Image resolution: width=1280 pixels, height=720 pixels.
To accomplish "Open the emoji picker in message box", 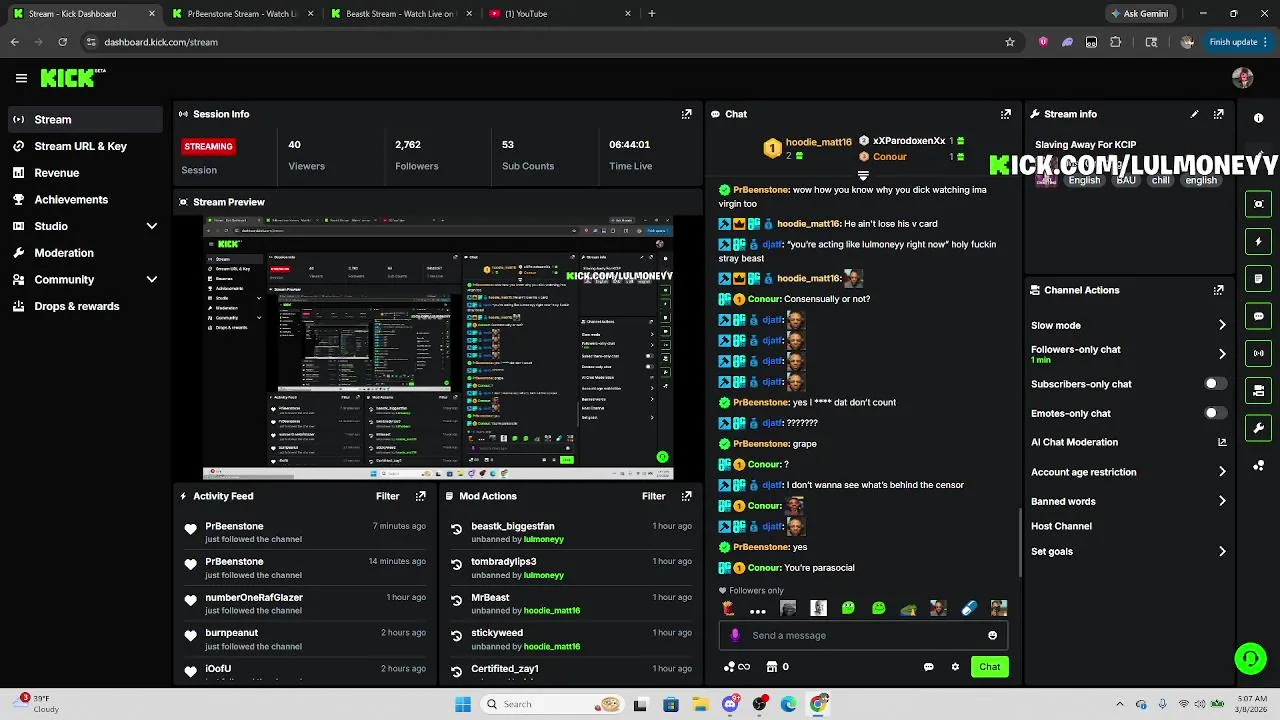I will tap(992, 635).
